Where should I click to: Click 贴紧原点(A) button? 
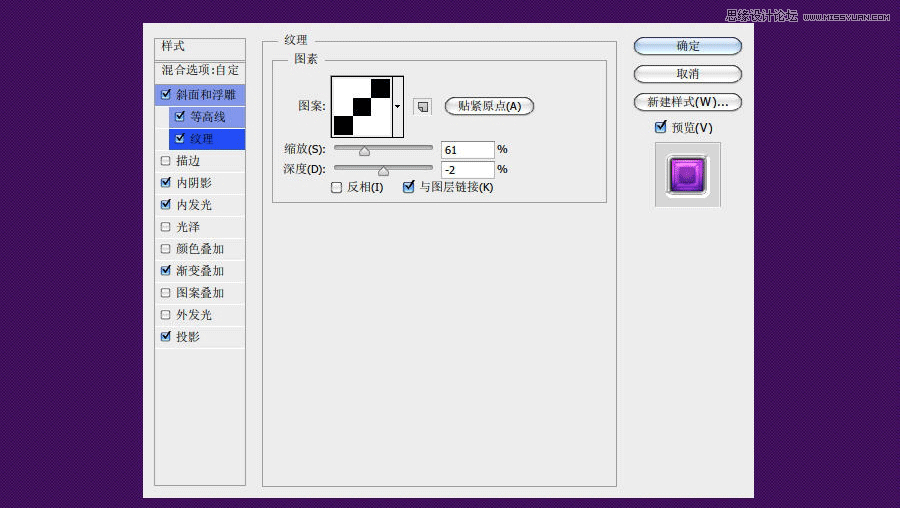coord(490,106)
